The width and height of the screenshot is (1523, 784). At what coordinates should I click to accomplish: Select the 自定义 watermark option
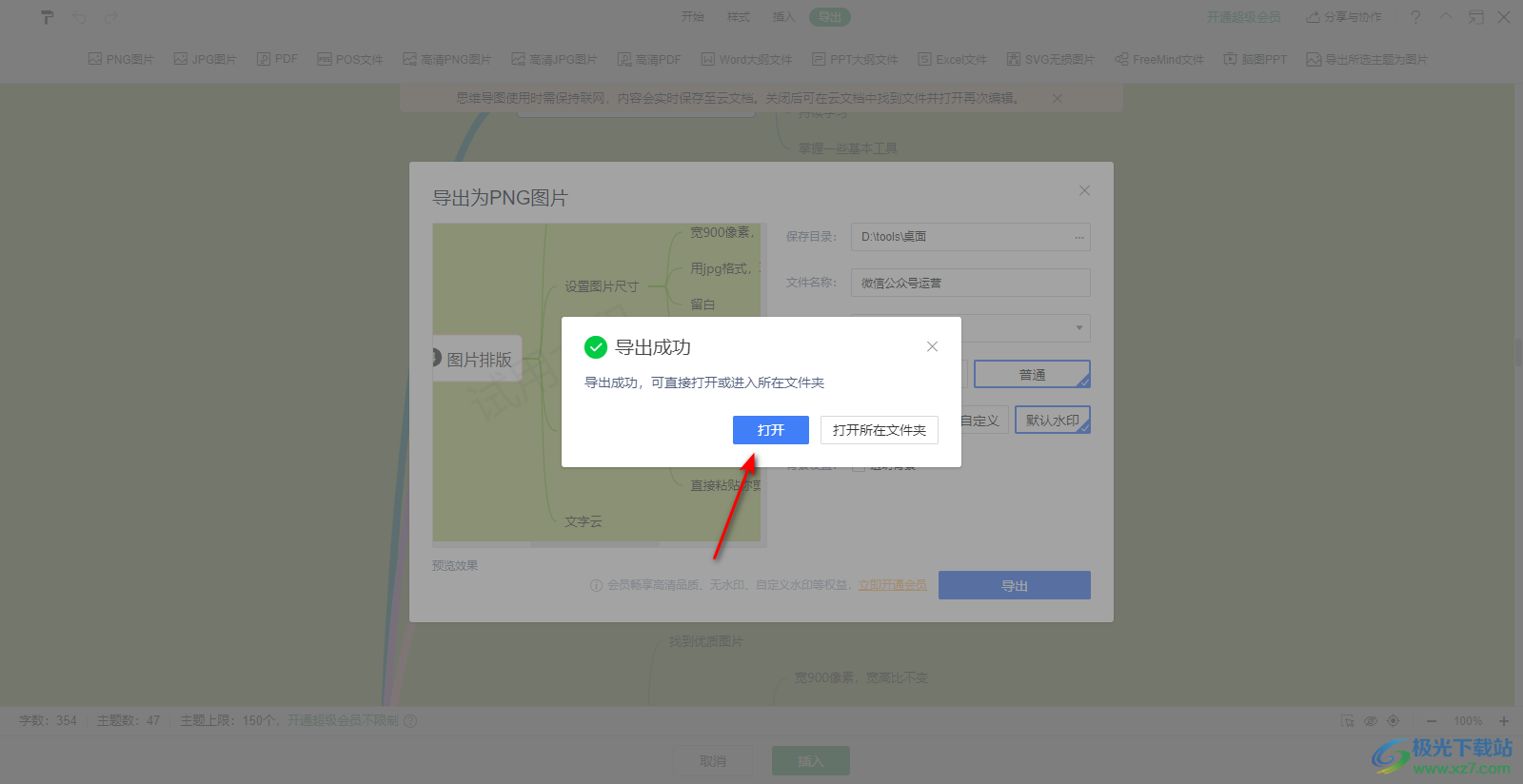[x=982, y=420]
